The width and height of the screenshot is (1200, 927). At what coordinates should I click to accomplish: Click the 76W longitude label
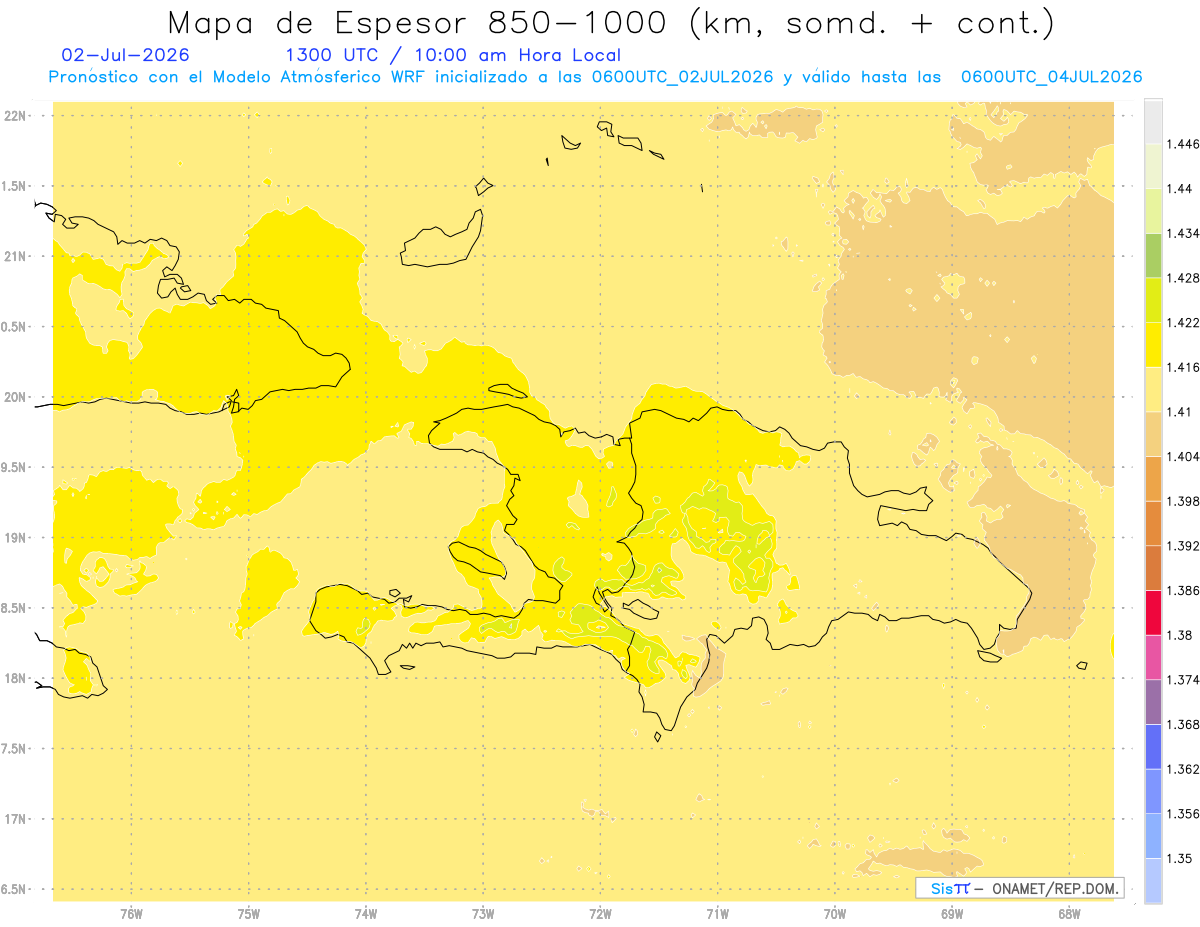point(131,914)
